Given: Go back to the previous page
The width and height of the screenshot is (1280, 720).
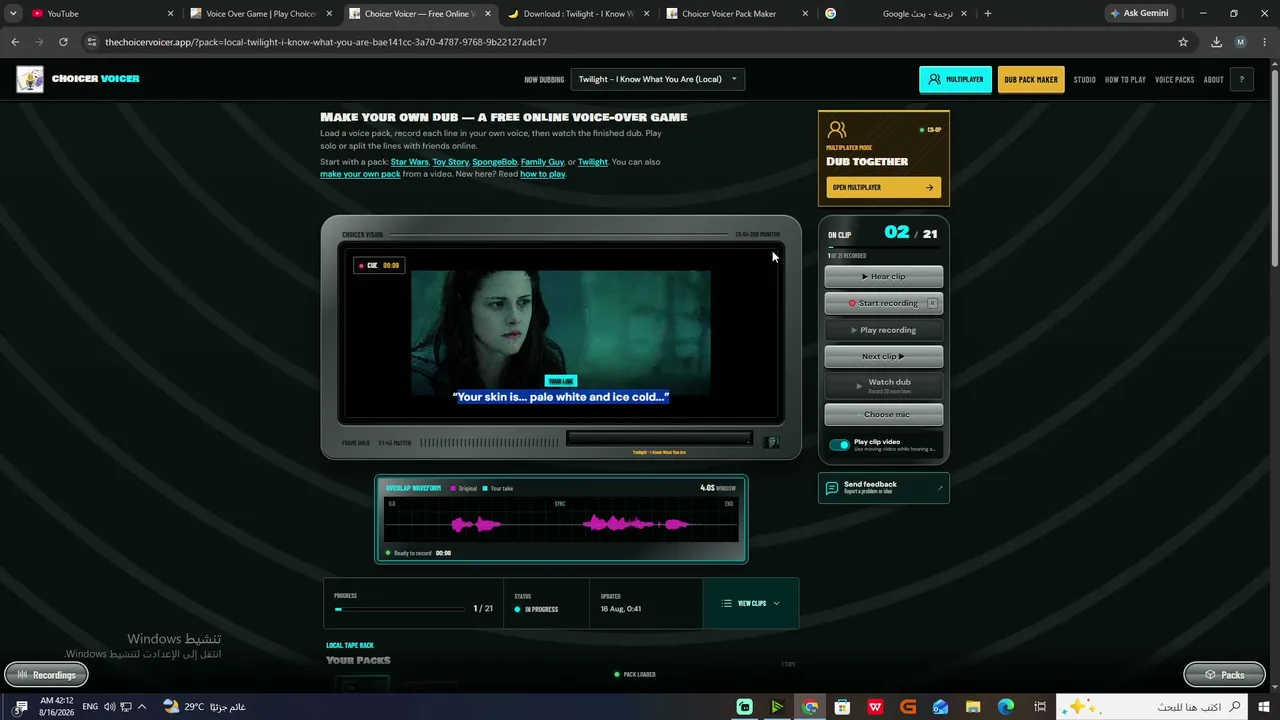Looking at the screenshot, I should [15, 42].
